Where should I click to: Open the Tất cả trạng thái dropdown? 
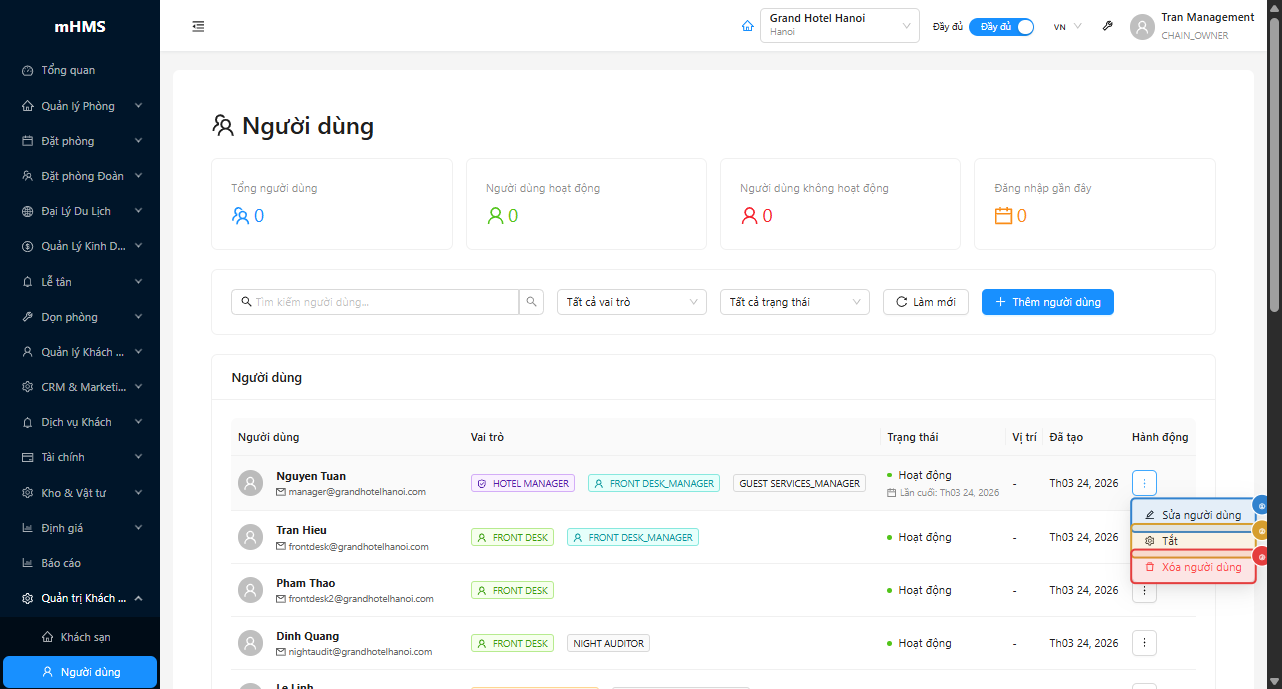tap(794, 302)
